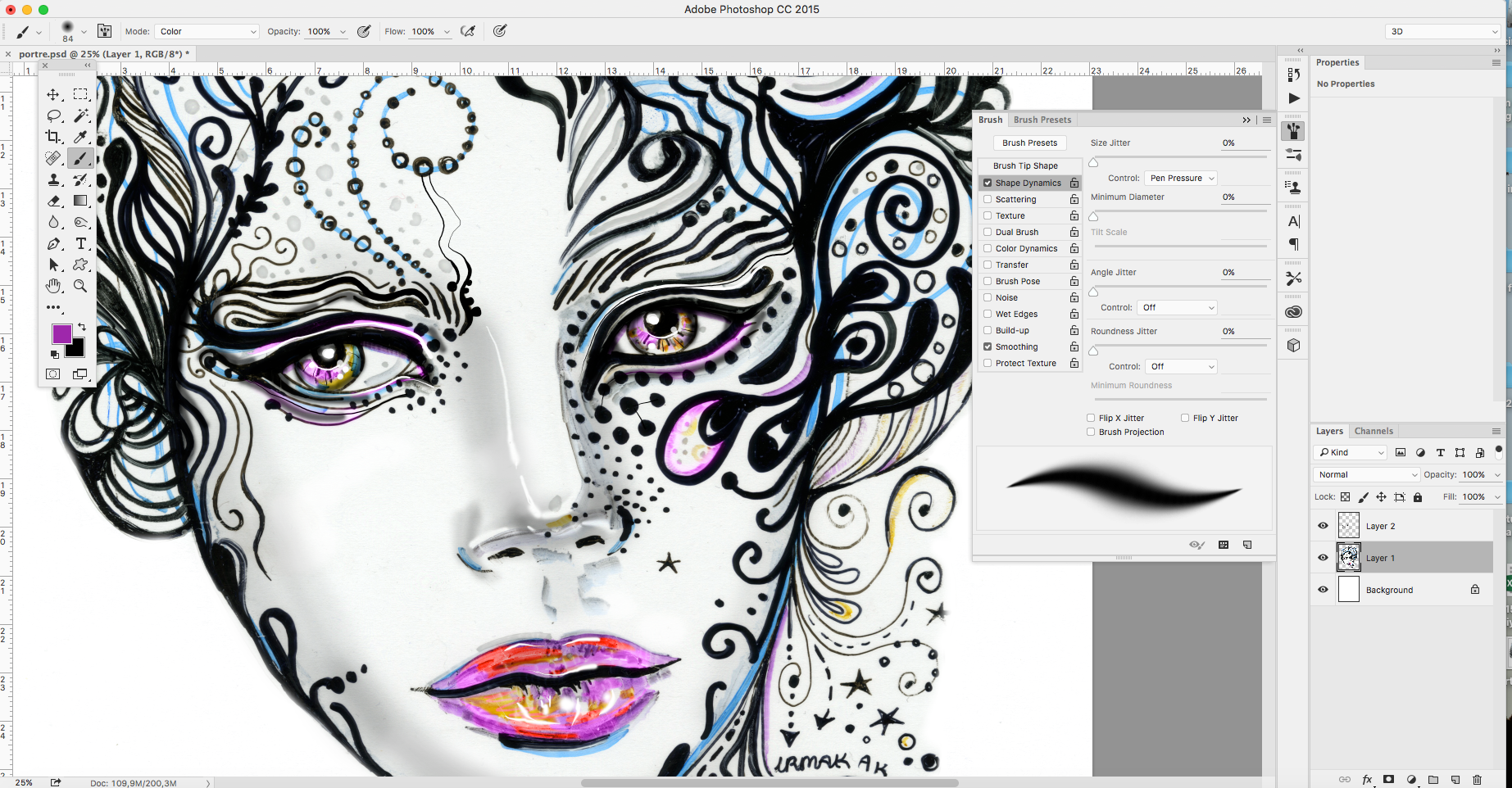The height and width of the screenshot is (788, 1512).
Task: Select the Rectangular Marquee tool
Action: coord(80,94)
